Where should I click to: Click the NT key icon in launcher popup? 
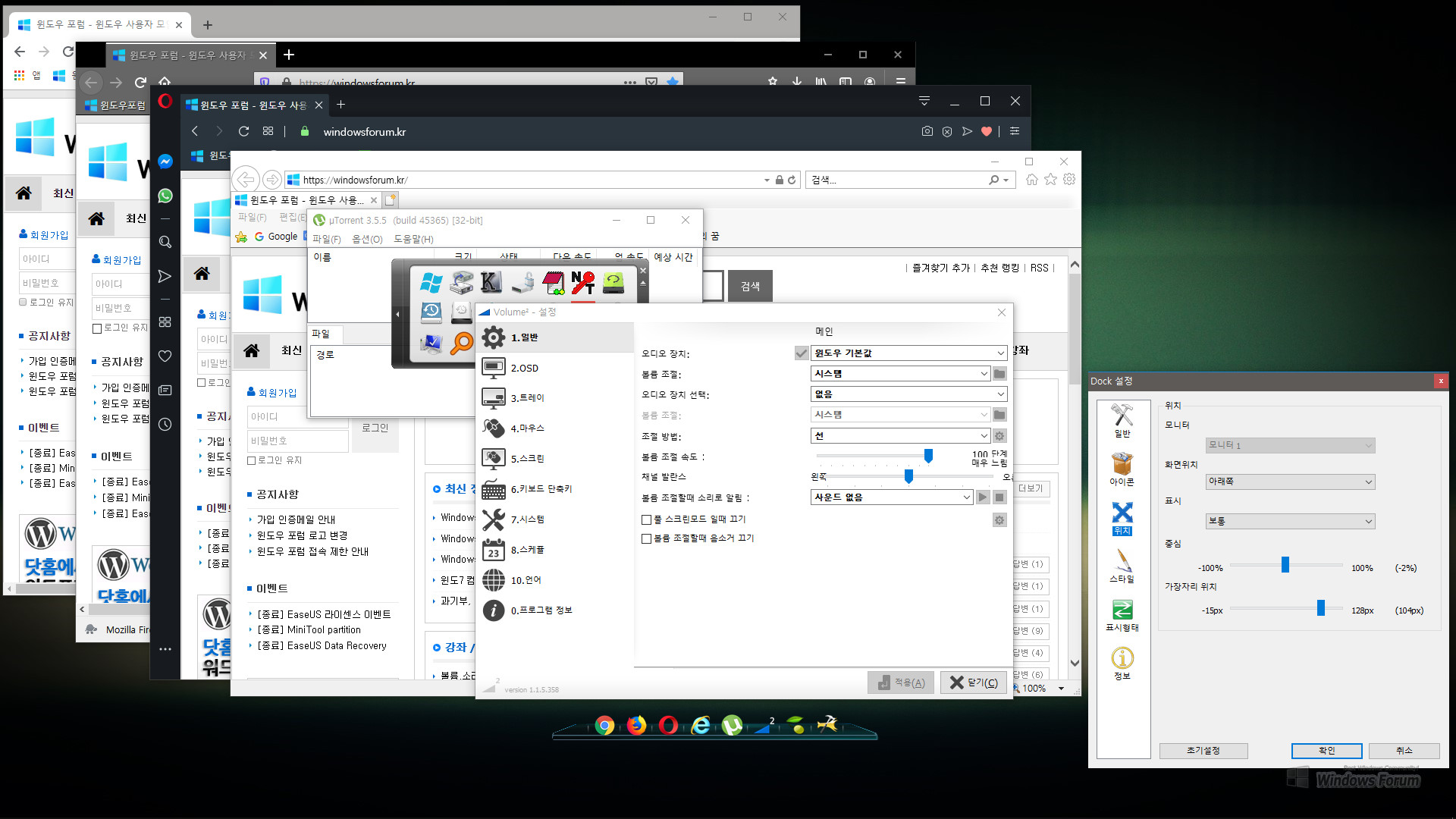click(582, 283)
